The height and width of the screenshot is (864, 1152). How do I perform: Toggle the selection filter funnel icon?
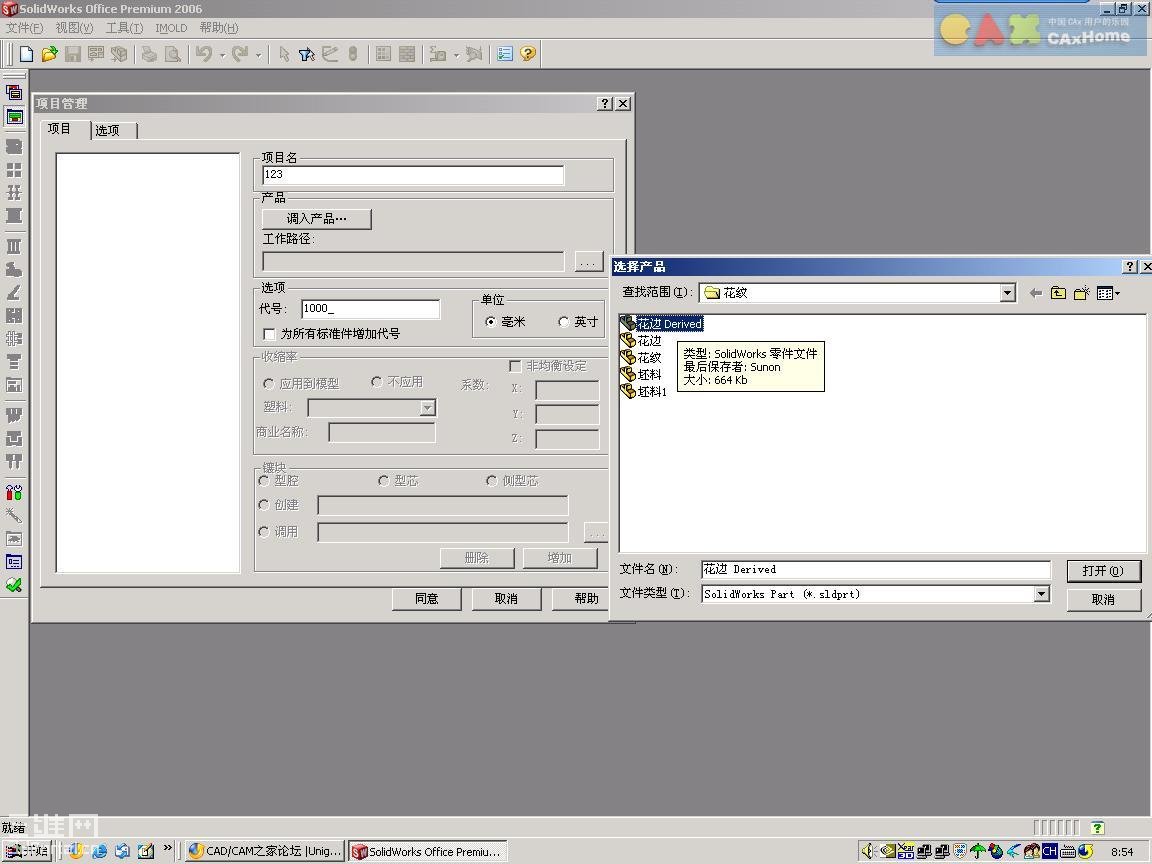pyautogui.click(x=307, y=54)
